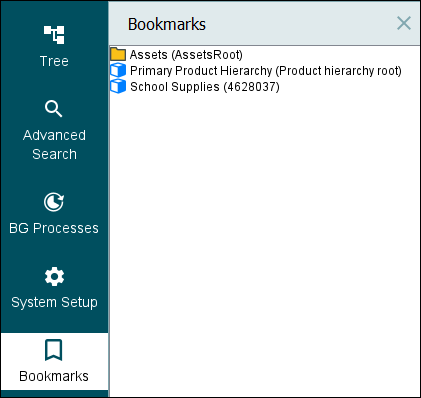Click the yellow Assets folder icon
The height and width of the screenshot is (398, 421).
click(x=118, y=54)
